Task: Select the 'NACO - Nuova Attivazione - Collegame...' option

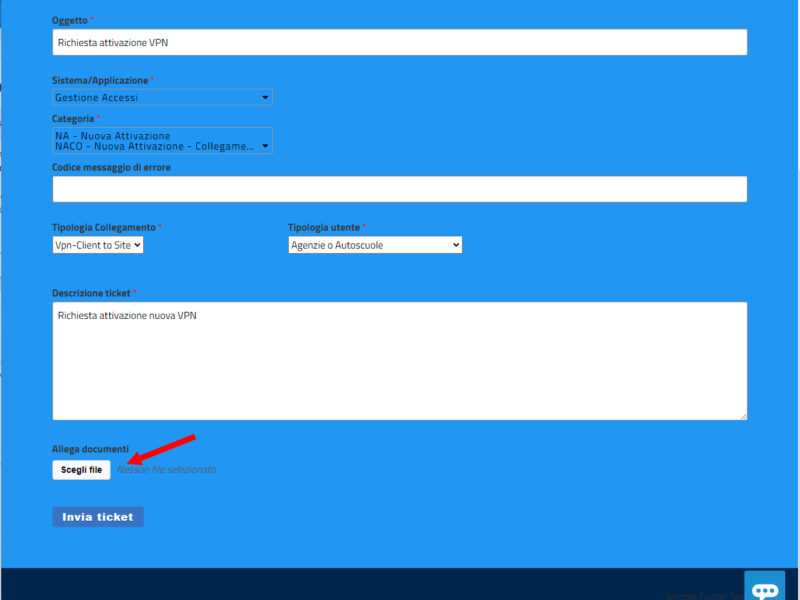Action: (154, 146)
